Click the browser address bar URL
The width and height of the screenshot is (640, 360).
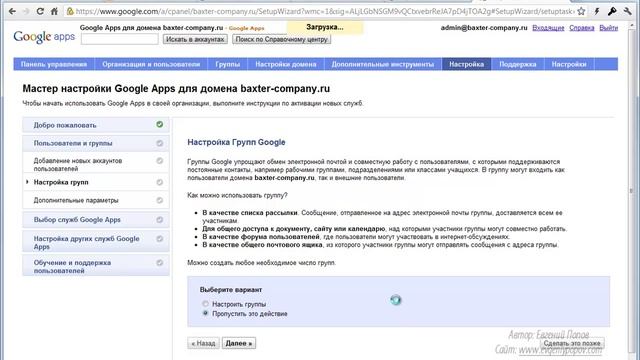[325, 11]
